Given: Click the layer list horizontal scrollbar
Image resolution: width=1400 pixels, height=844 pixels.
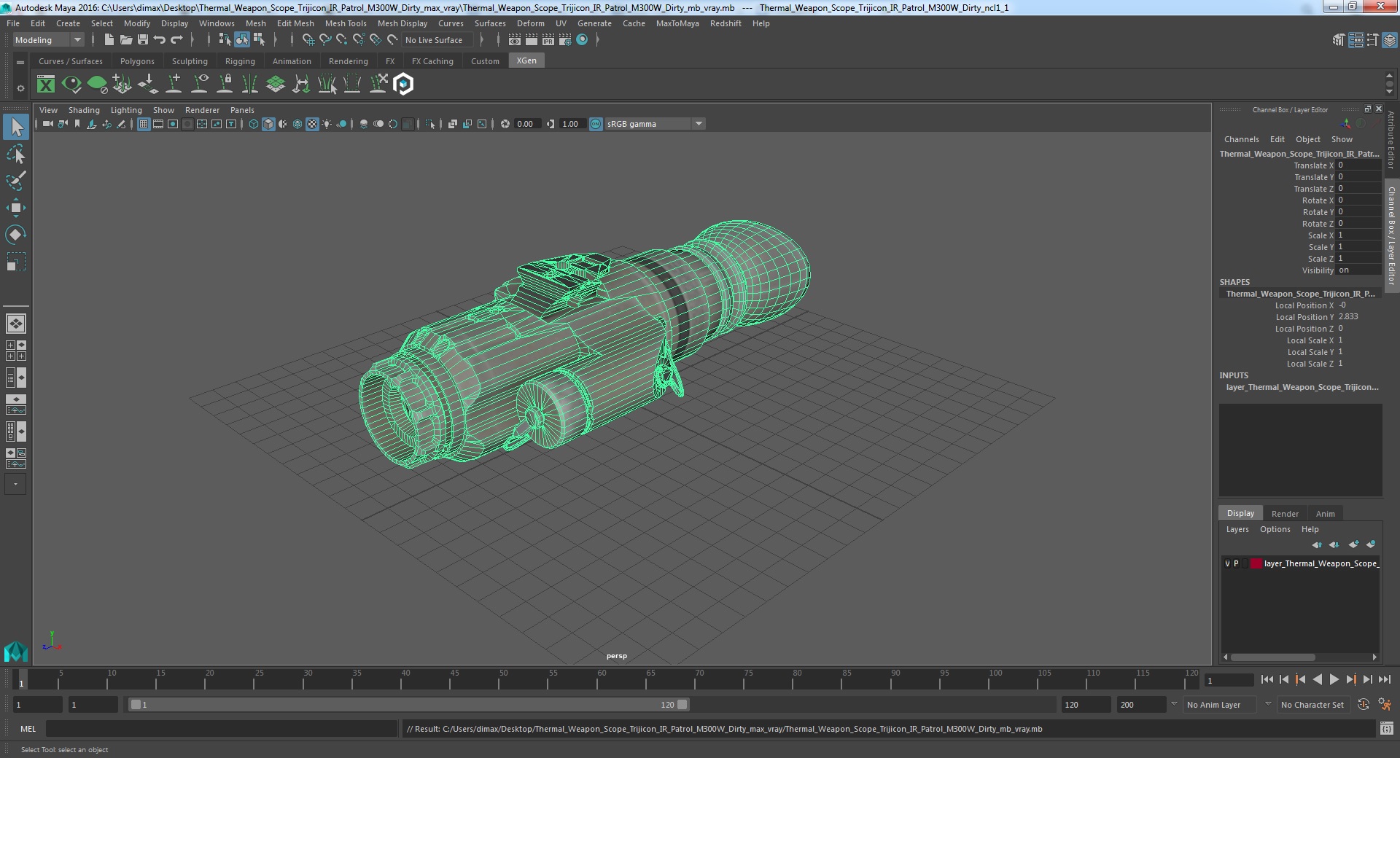Looking at the screenshot, I should (x=1273, y=657).
